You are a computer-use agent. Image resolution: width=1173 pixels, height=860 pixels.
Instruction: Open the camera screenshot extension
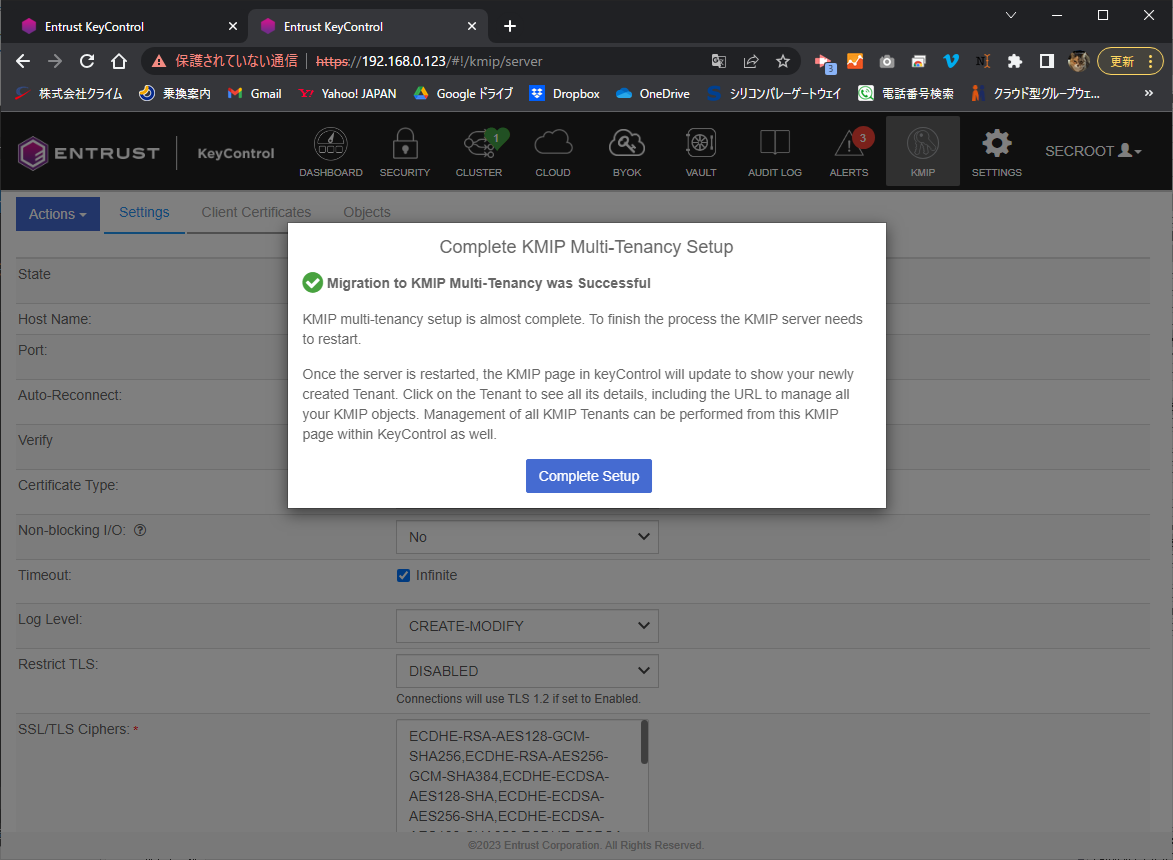(x=886, y=61)
